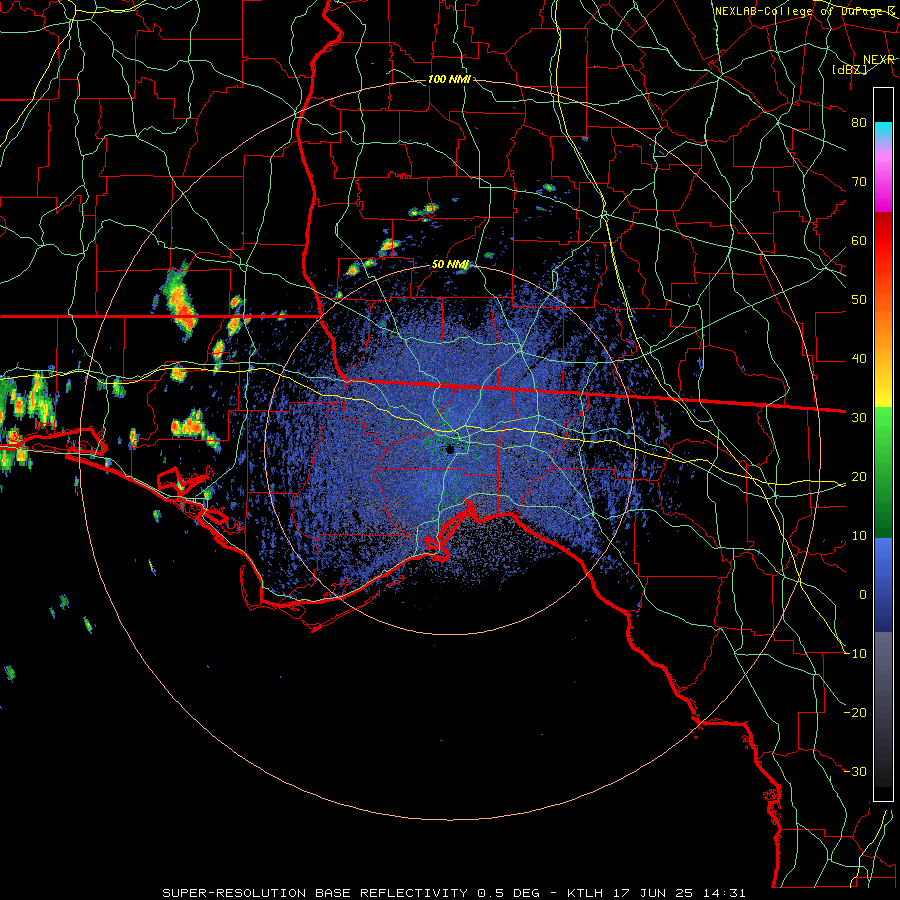900x900 pixels.
Task: Click the 70 dBZ scale value
Action: (x=859, y=182)
